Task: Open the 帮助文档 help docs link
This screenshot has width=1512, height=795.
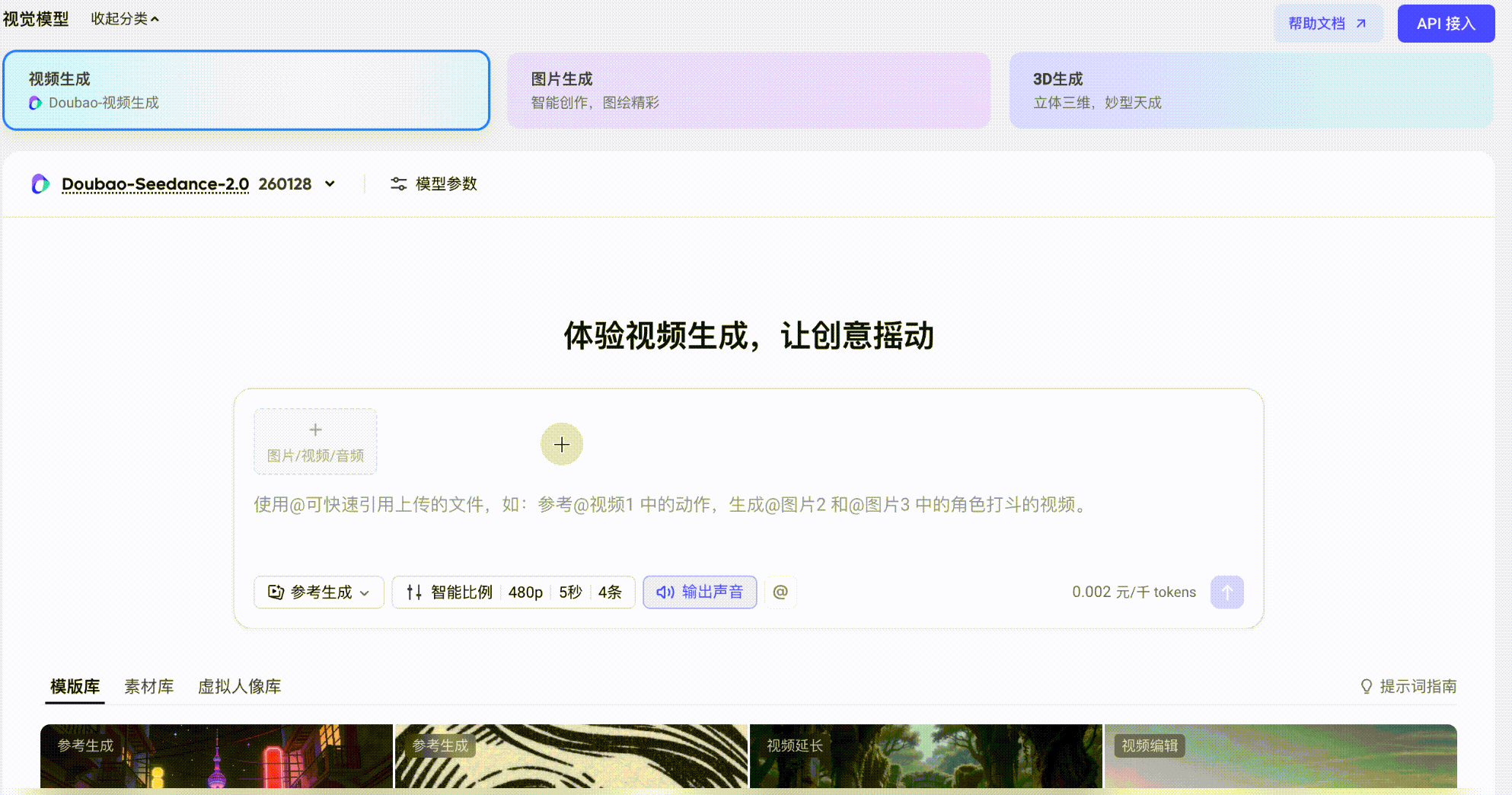Action: point(1328,24)
